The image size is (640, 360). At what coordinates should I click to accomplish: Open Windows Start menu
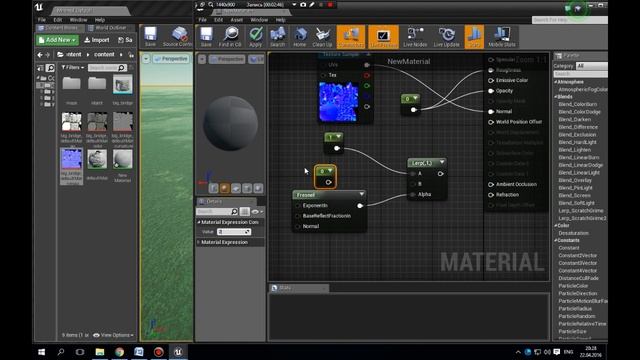click(42, 352)
